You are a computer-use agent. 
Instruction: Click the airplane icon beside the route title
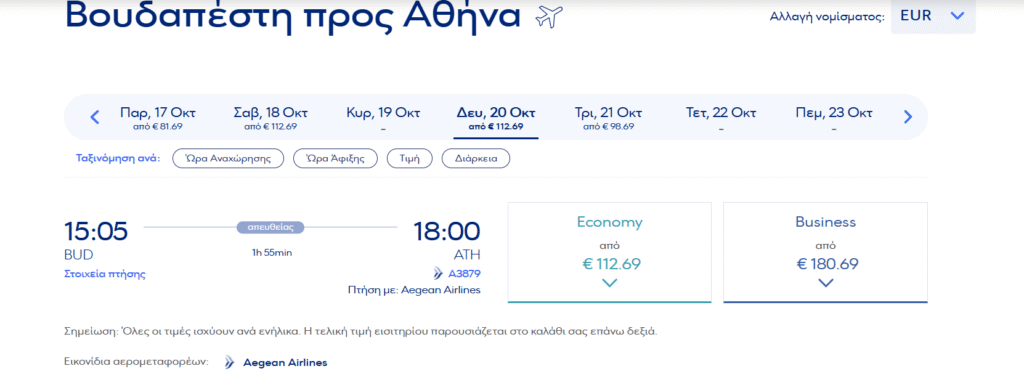pos(549,16)
